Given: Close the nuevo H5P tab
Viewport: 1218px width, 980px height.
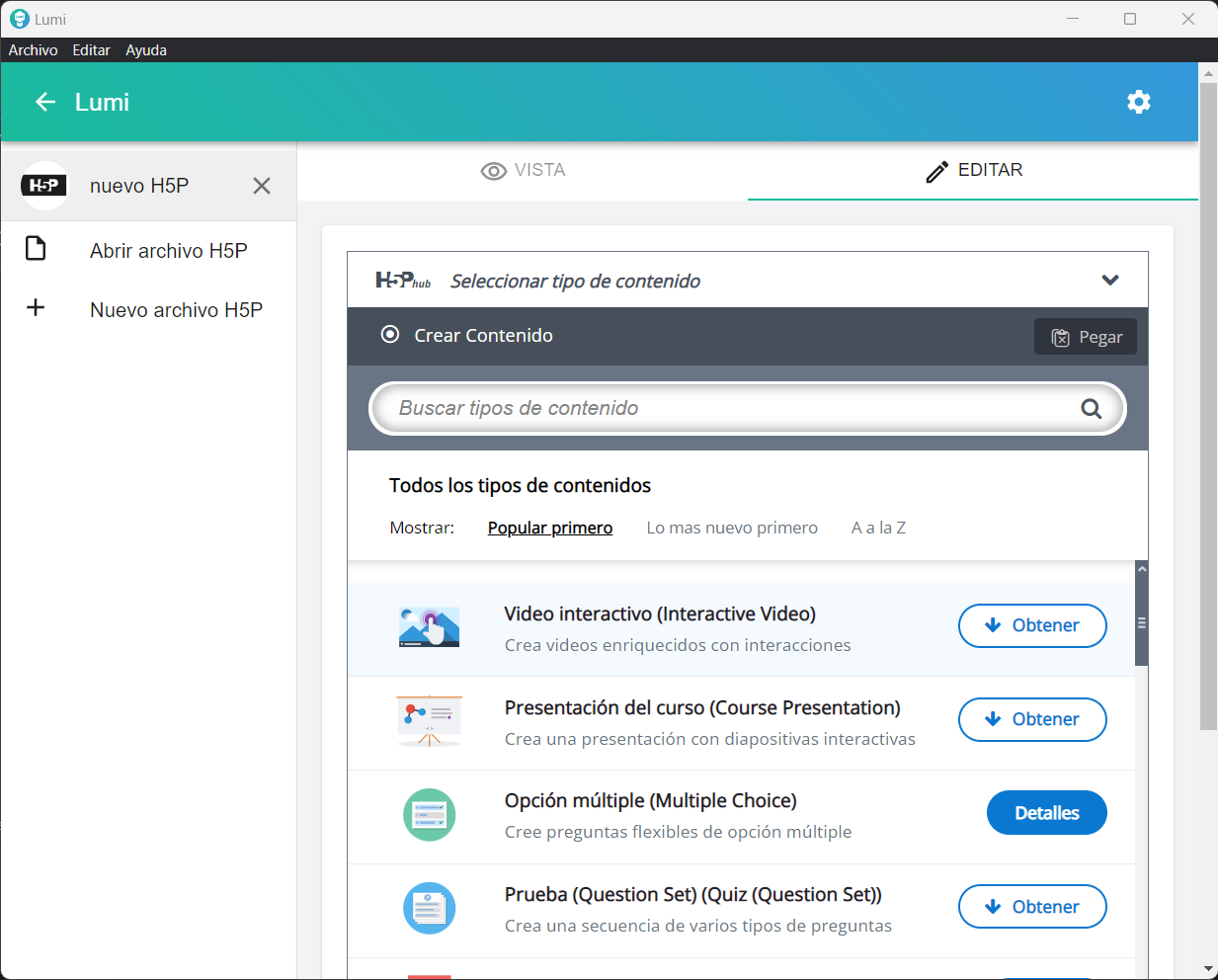Looking at the screenshot, I should pyautogui.click(x=262, y=186).
